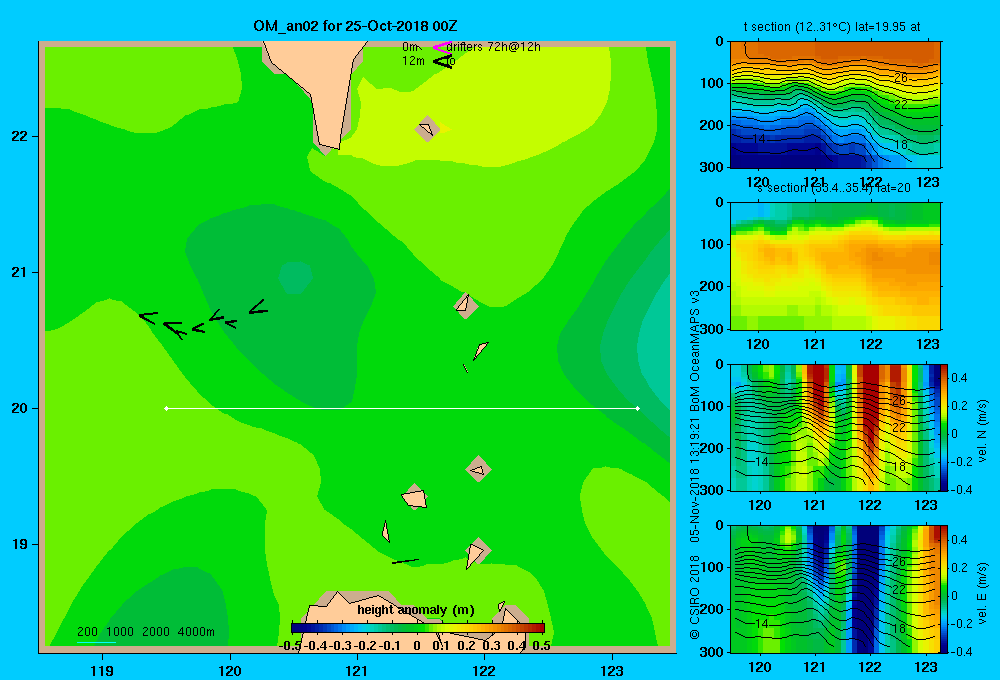Click latitude label 21 on main map

pos(20,272)
